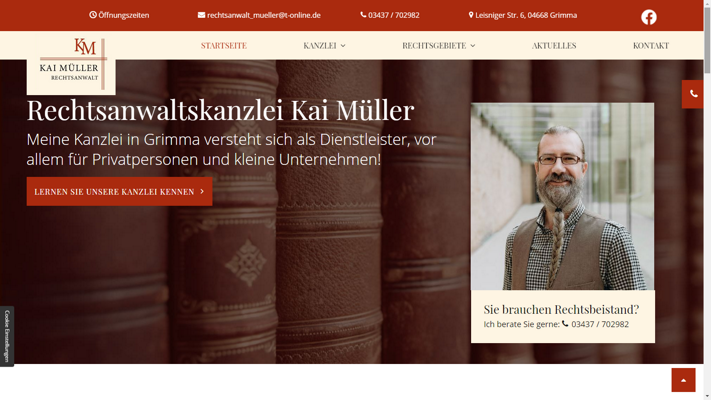Click the rechtsanwalt_mueller@t-online.de email link
Screen dimensions: 711x400
click(x=264, y=15)
